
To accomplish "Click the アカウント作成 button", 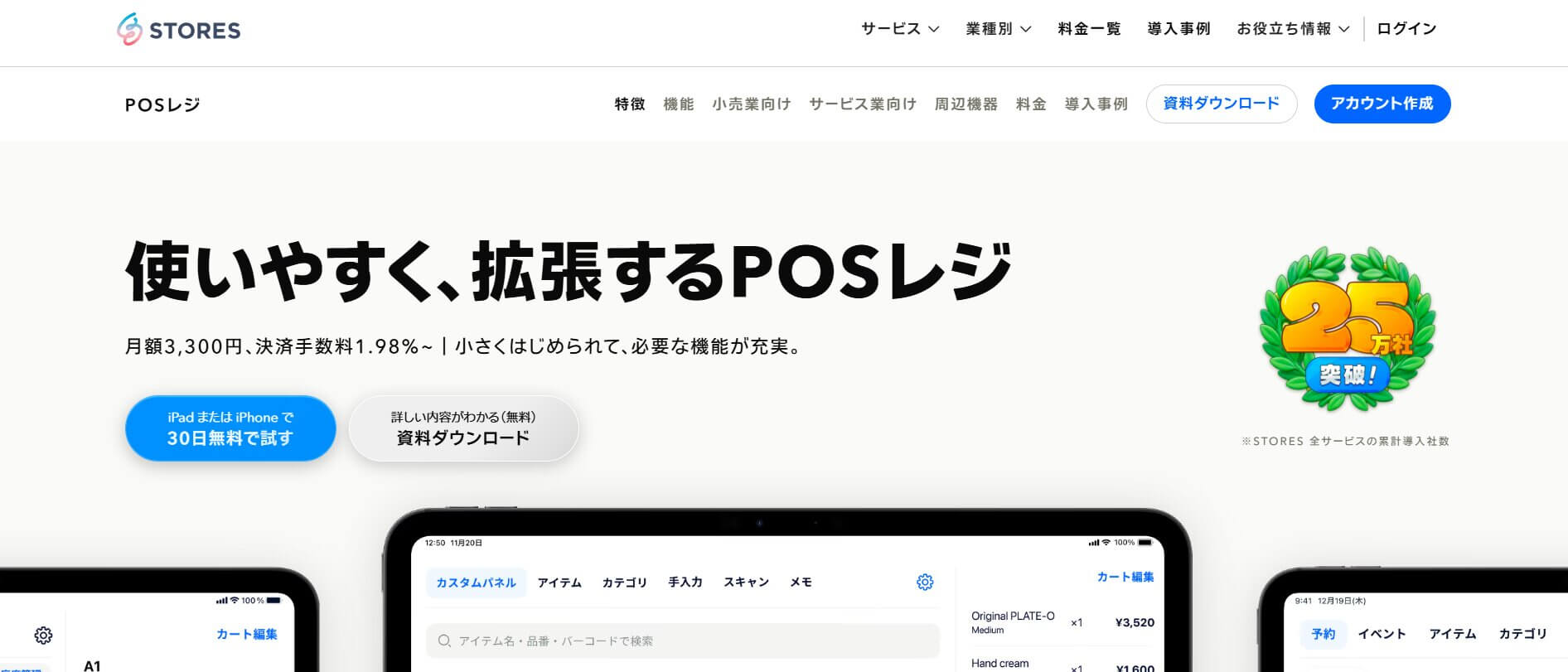I will 1382,104.
